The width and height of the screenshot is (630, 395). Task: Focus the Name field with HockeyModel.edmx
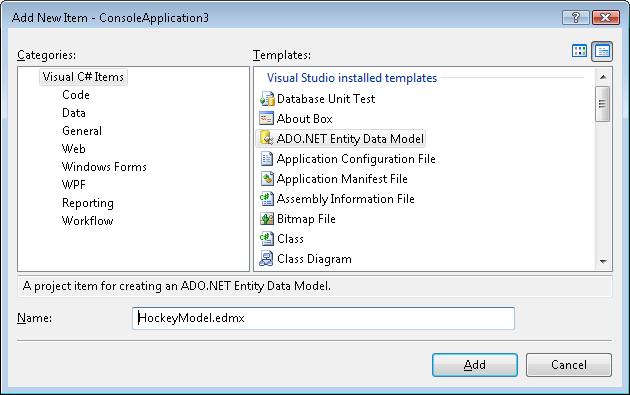pyautogui.click(x=323, y=318)
